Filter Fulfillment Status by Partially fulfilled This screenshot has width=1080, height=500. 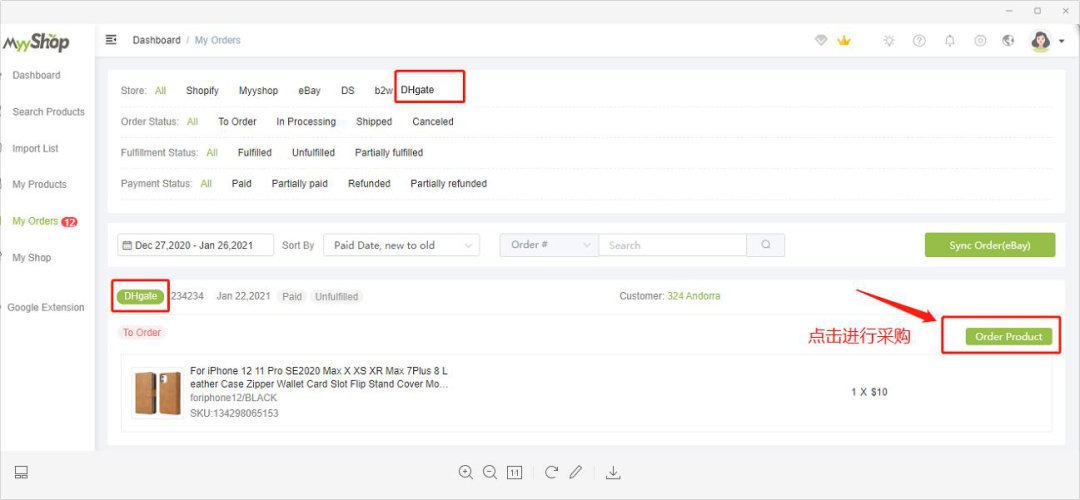click(389, 153)
